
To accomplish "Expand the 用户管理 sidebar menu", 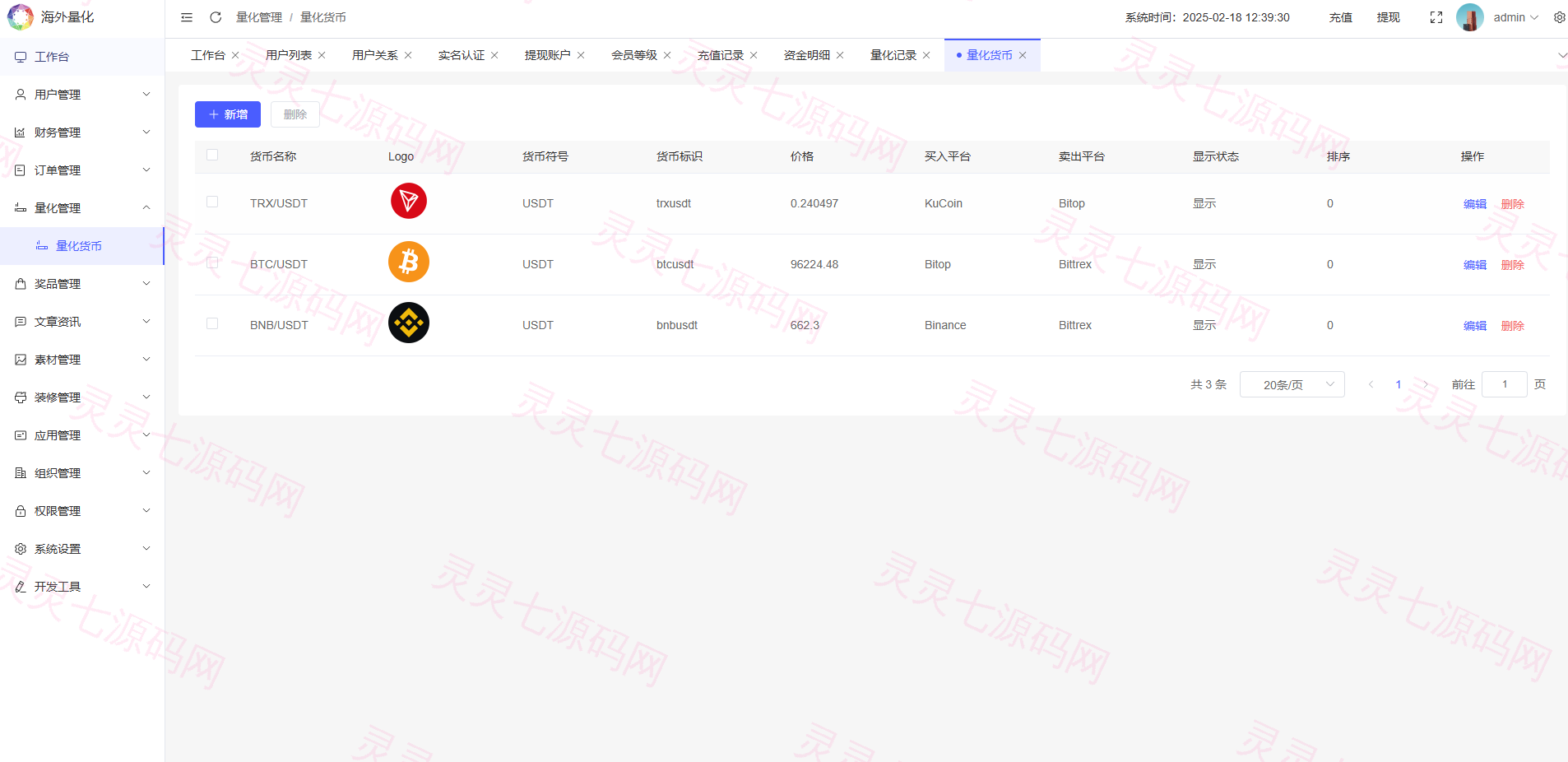I will point(82,95).
